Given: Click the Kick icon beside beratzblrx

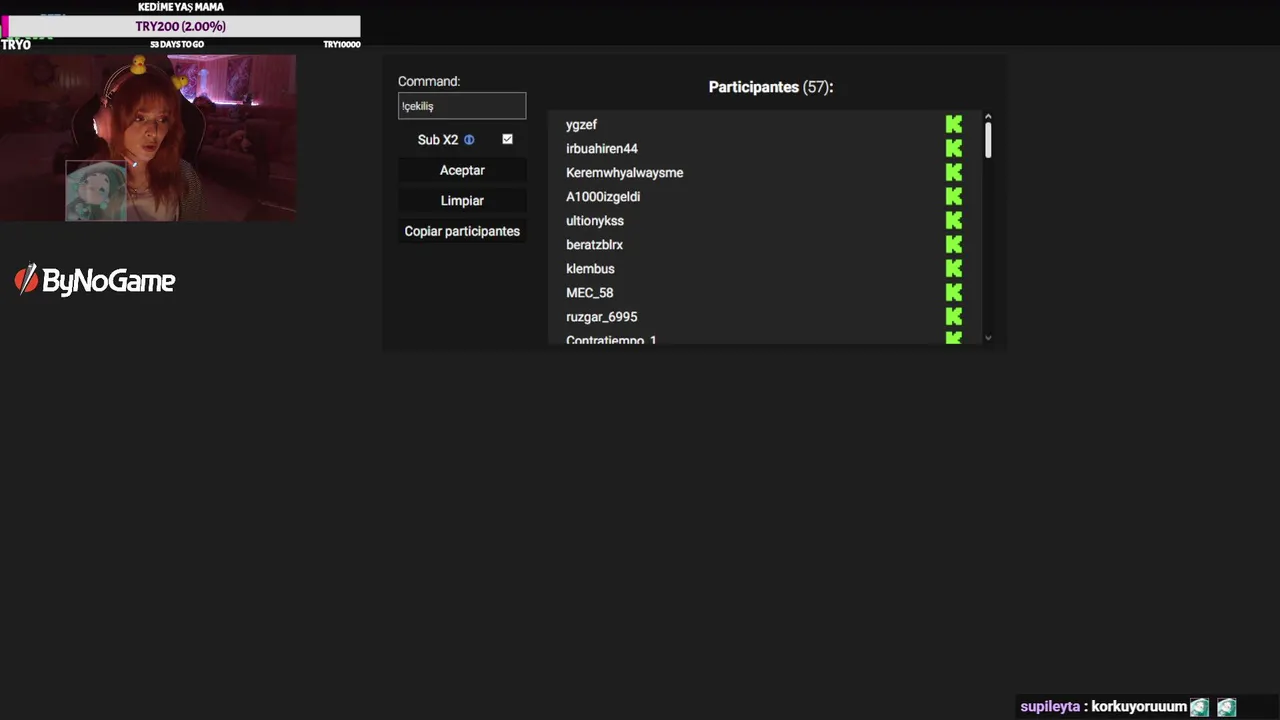Looking at the screenshot, I should tap(954, 244).
